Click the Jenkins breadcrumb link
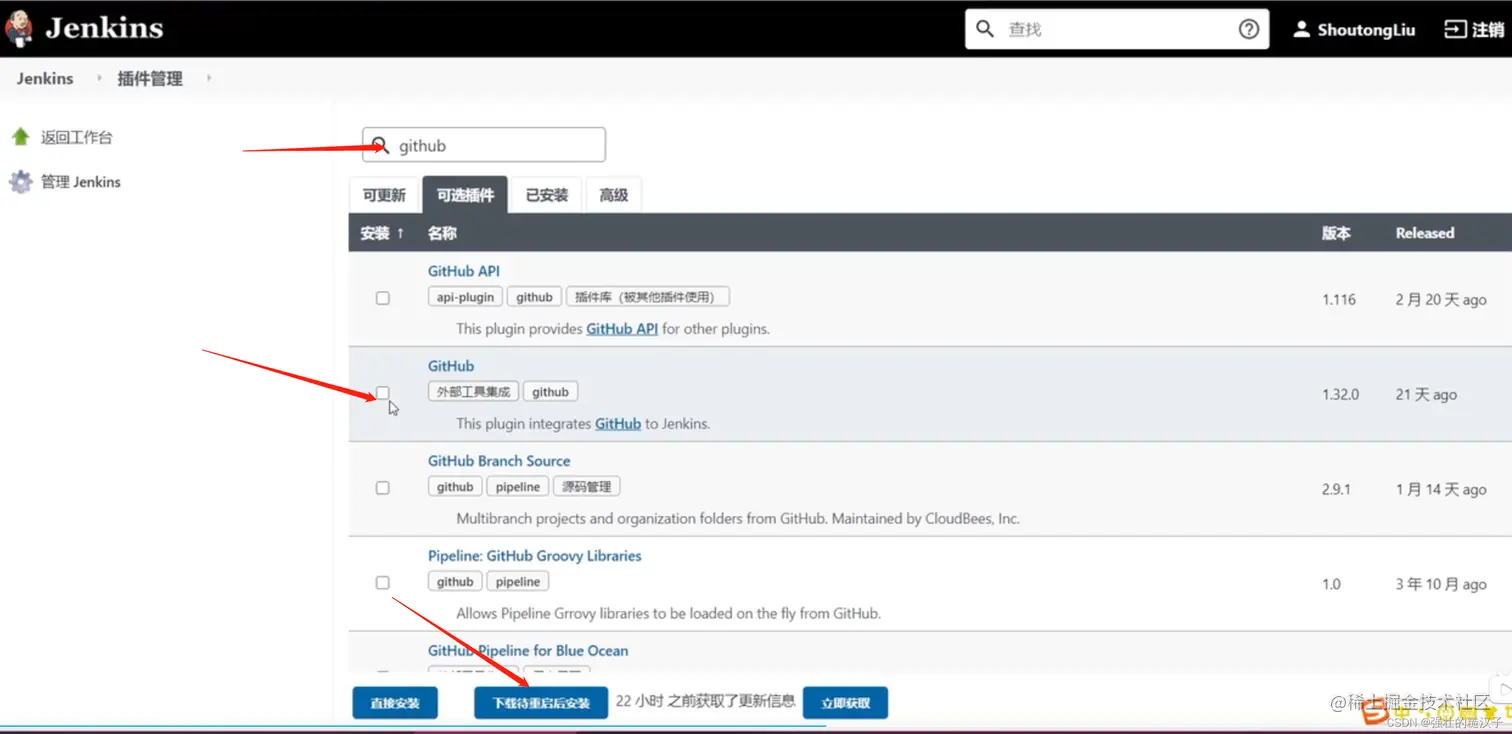The image size is (1512, 734). 45,78
